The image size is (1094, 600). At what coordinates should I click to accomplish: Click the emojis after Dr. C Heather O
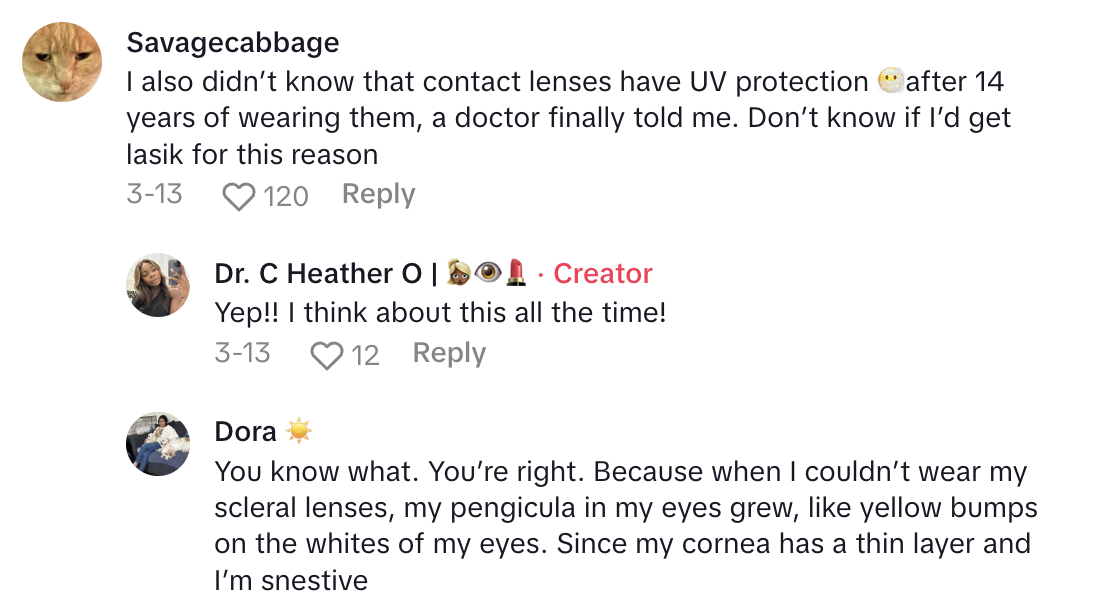coord(487,273)
